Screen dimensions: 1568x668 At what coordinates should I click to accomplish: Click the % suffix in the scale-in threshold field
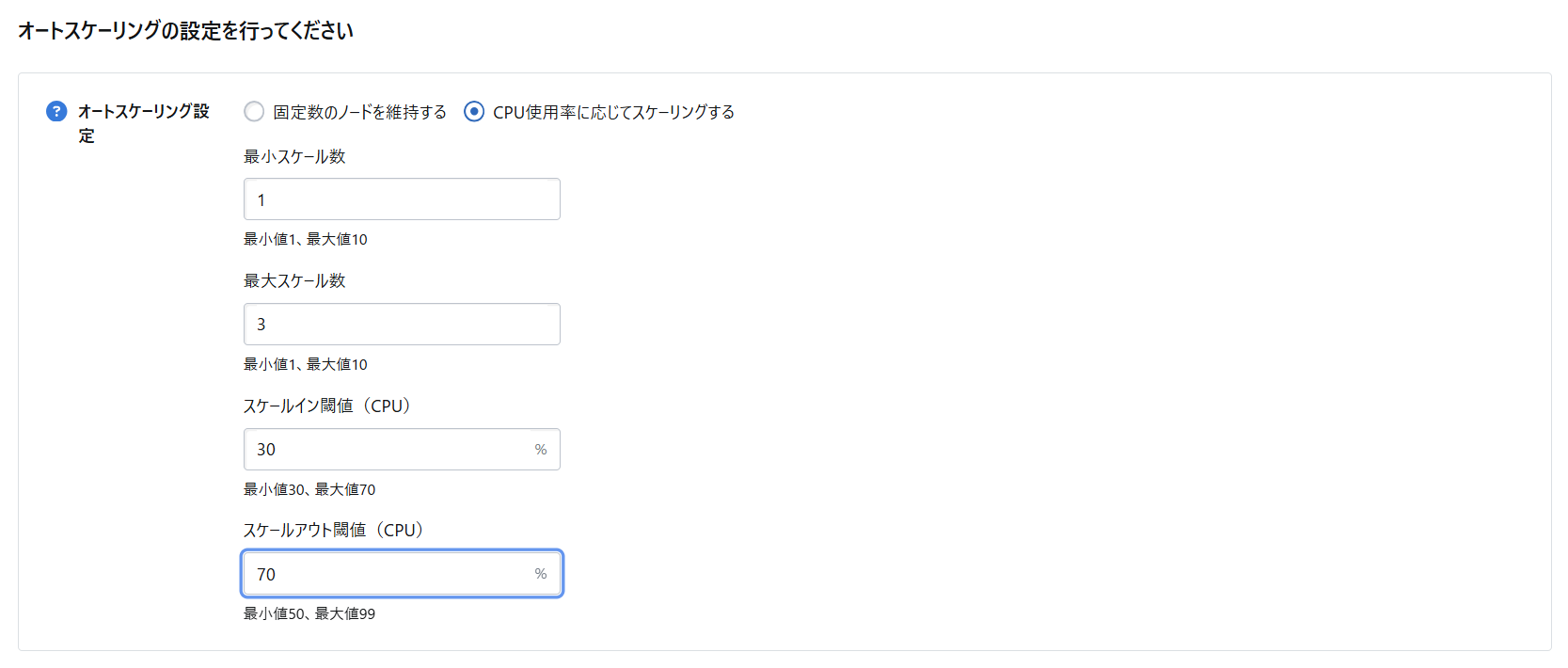541,450
